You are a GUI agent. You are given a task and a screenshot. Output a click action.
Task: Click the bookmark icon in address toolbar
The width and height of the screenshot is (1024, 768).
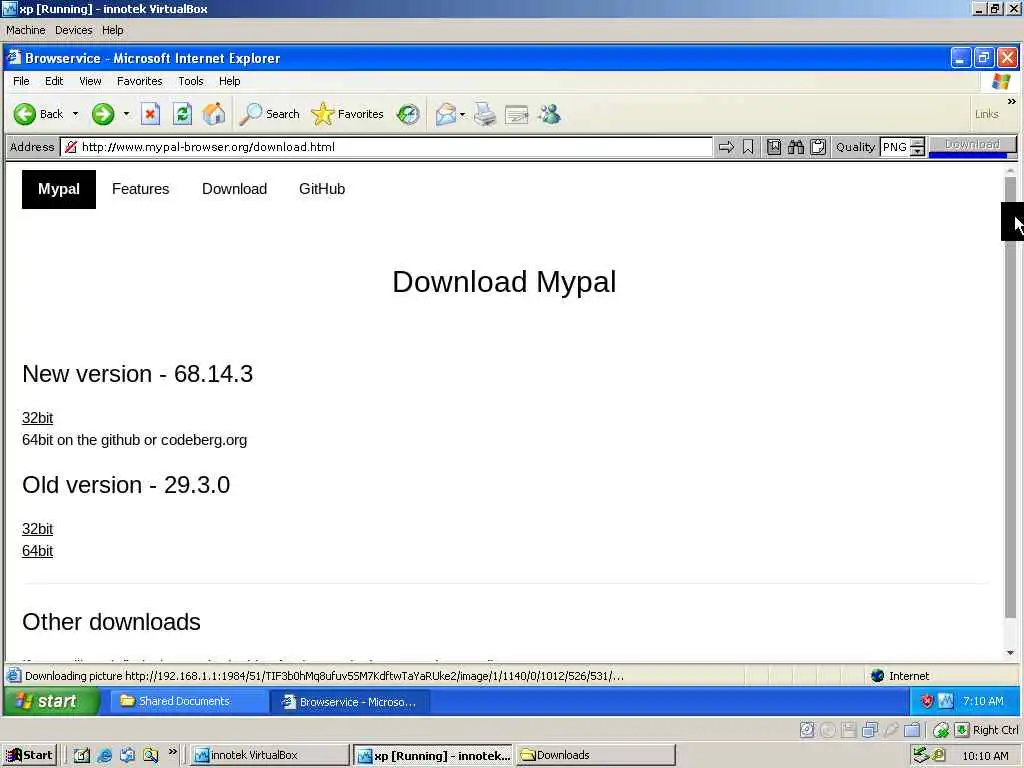coord(748,147)
